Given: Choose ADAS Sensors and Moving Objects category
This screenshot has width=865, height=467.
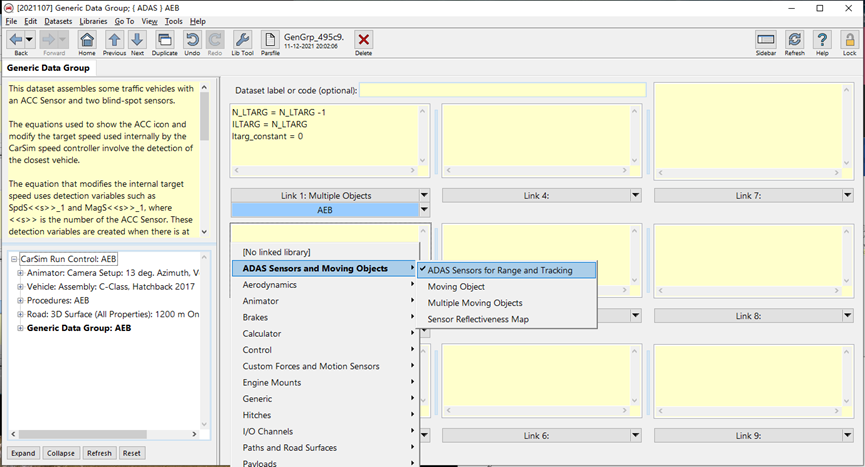Looking at the screenshot, I should coord(325,269).
